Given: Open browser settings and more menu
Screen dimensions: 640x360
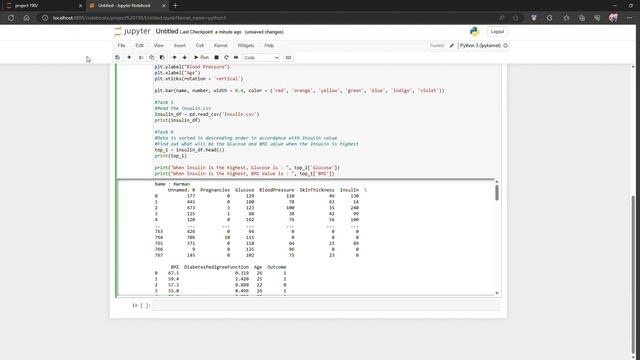Looking at the screenshot, I should 629,18.
